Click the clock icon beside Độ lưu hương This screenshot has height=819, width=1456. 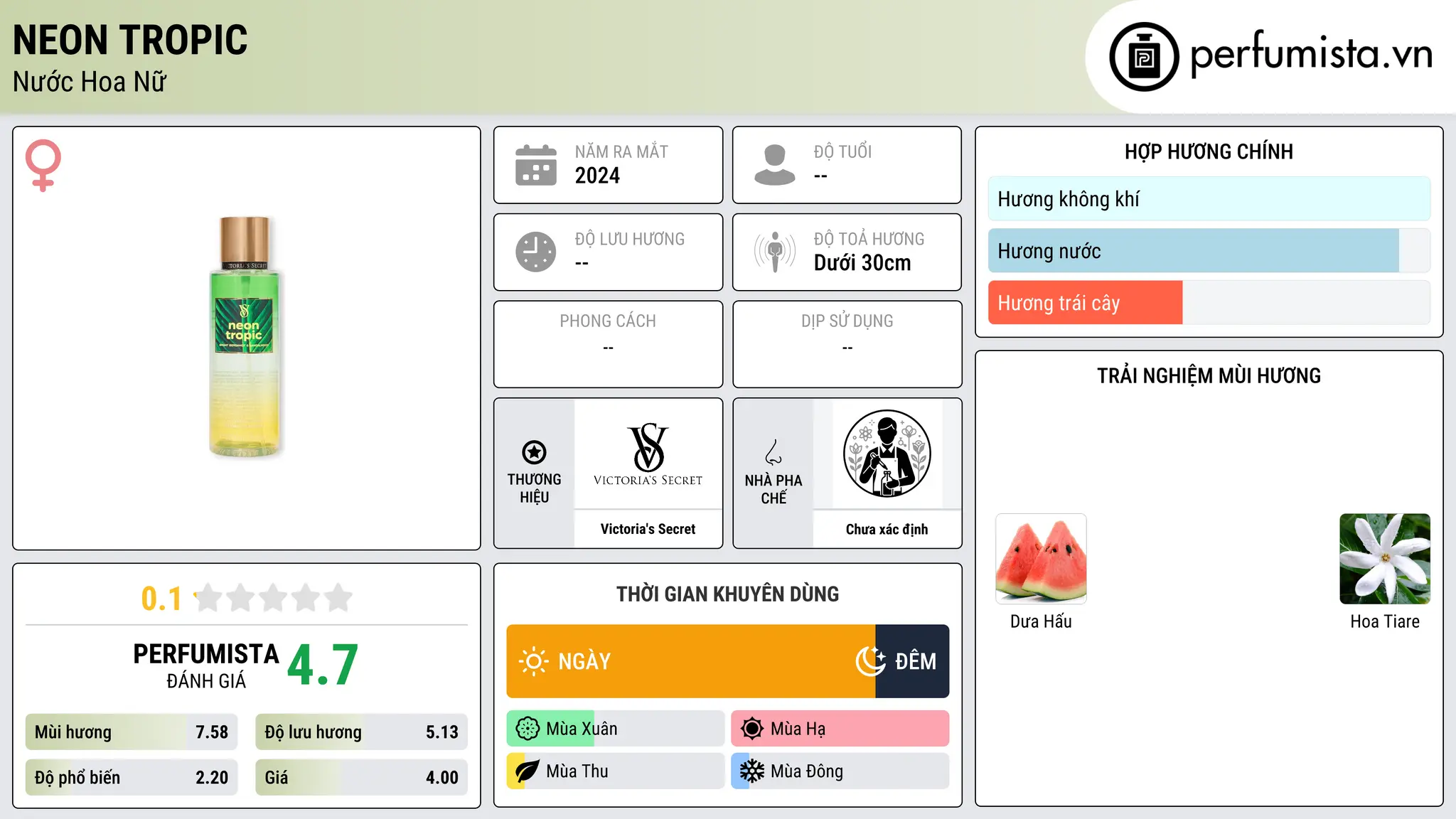point(536,252)
